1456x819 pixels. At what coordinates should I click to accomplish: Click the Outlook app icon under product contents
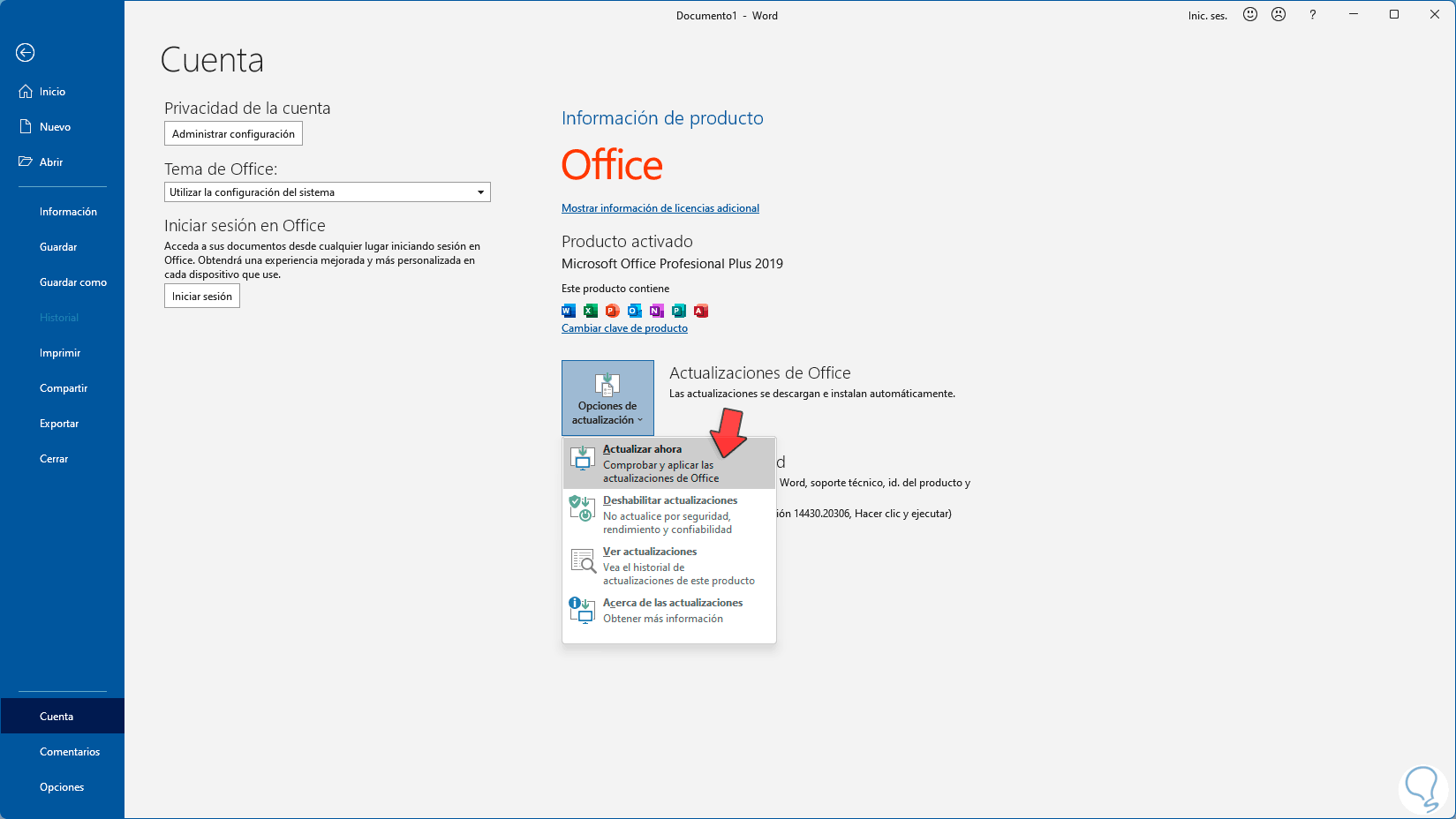(635, 311)
